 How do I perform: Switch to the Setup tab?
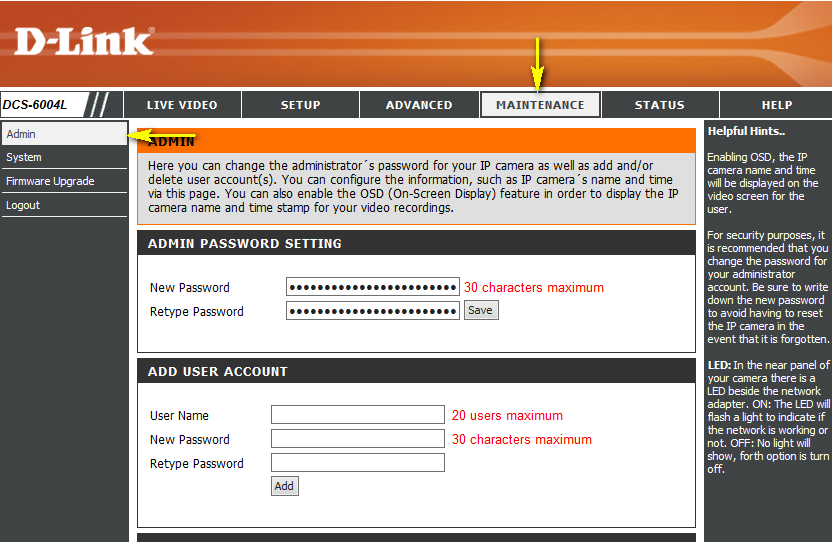point(300,105)
